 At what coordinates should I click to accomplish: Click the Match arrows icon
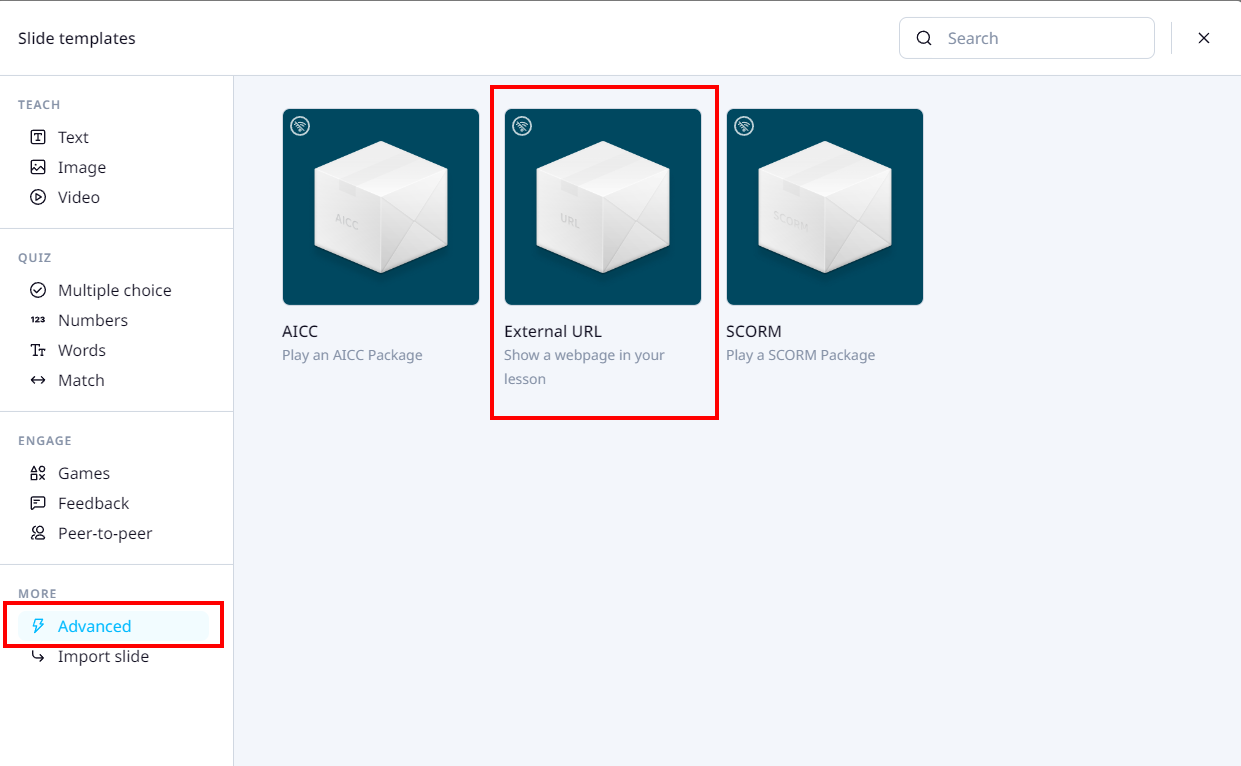(x=38, y=380)
